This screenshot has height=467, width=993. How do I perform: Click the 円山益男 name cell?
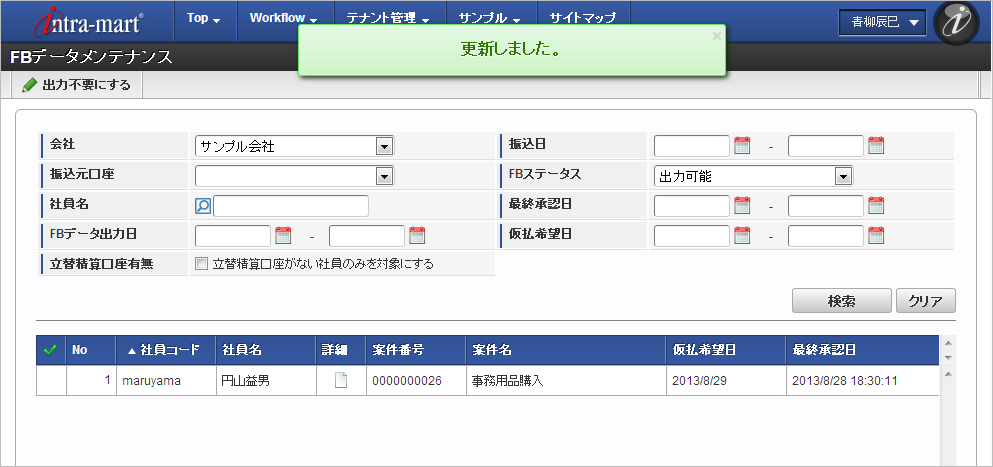pos(266,381)
